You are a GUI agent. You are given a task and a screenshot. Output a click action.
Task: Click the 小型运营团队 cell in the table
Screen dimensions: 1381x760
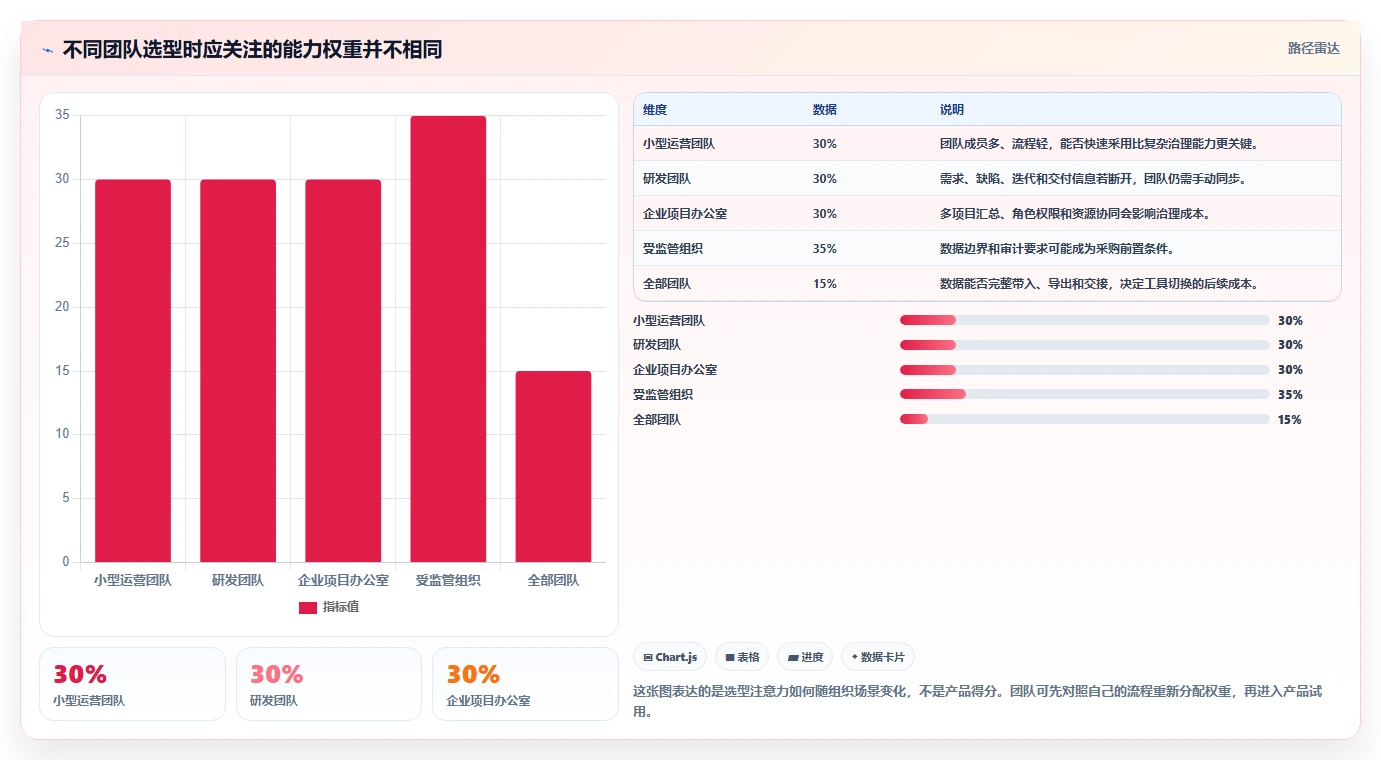pos(679,144)
